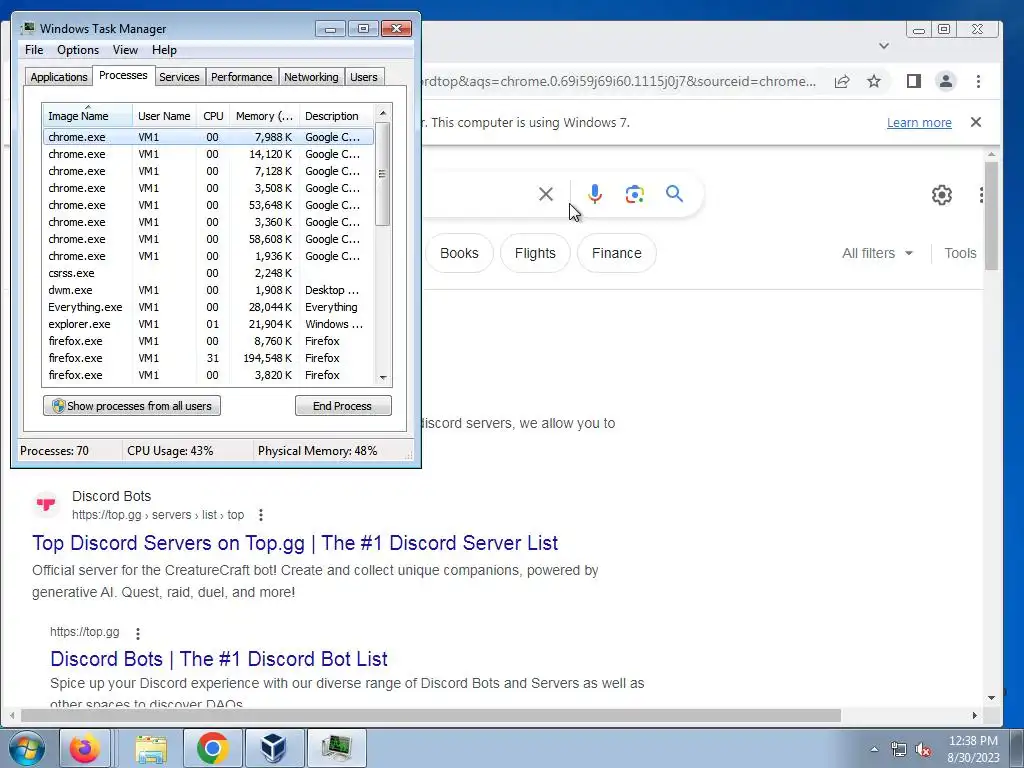Click process list scroll up arrow
Viewport: 1024px width, 768px height.
tap(383, 113)
